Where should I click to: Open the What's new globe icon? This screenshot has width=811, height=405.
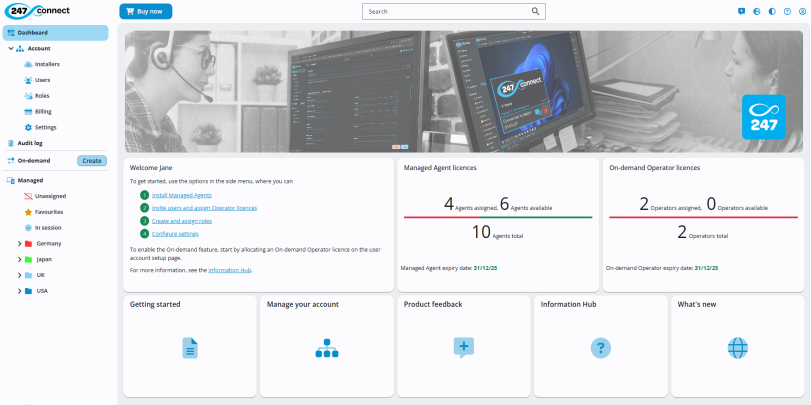click(x=738, y=348)
